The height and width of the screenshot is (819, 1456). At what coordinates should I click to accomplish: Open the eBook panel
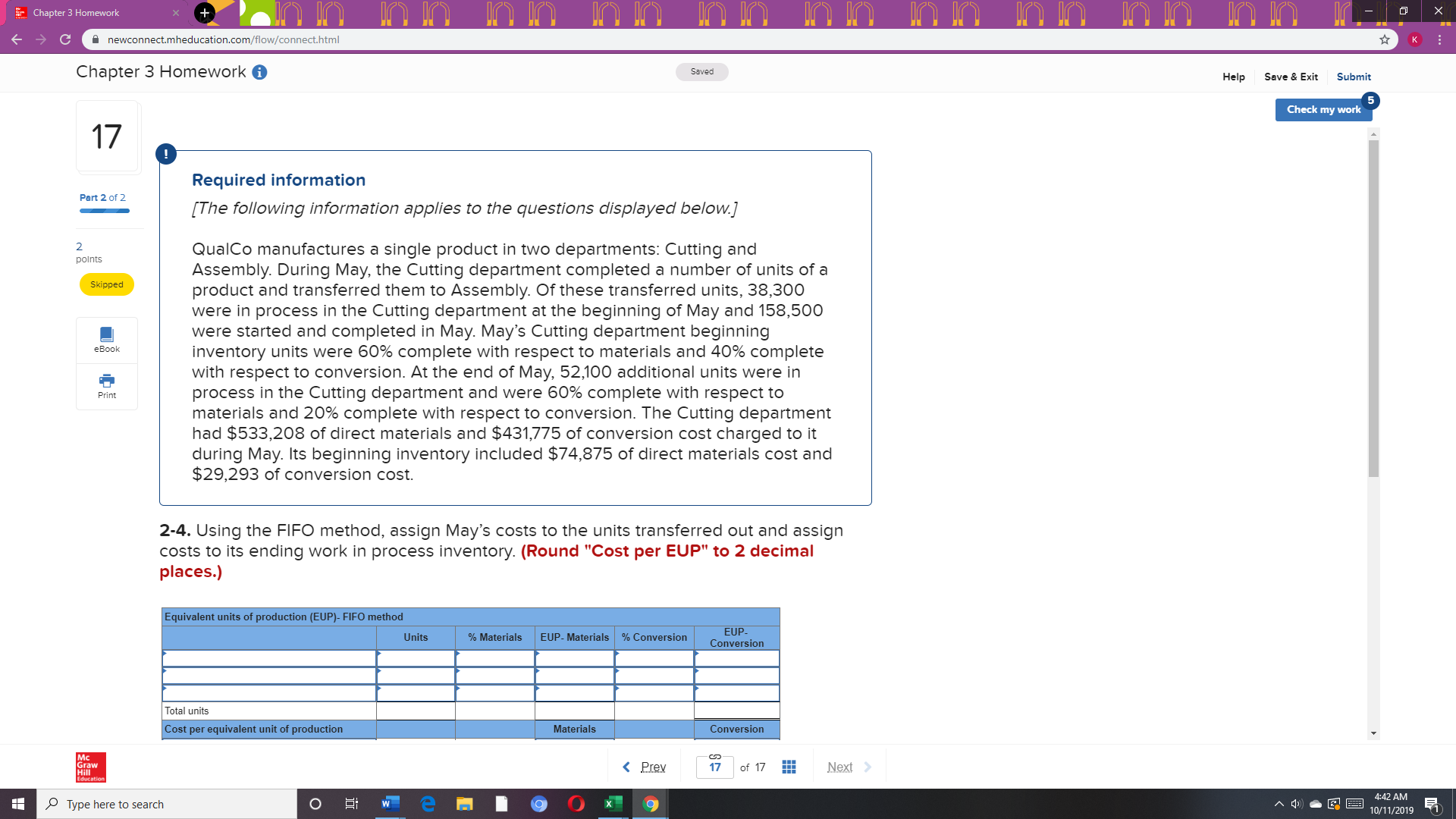point(106,340)
